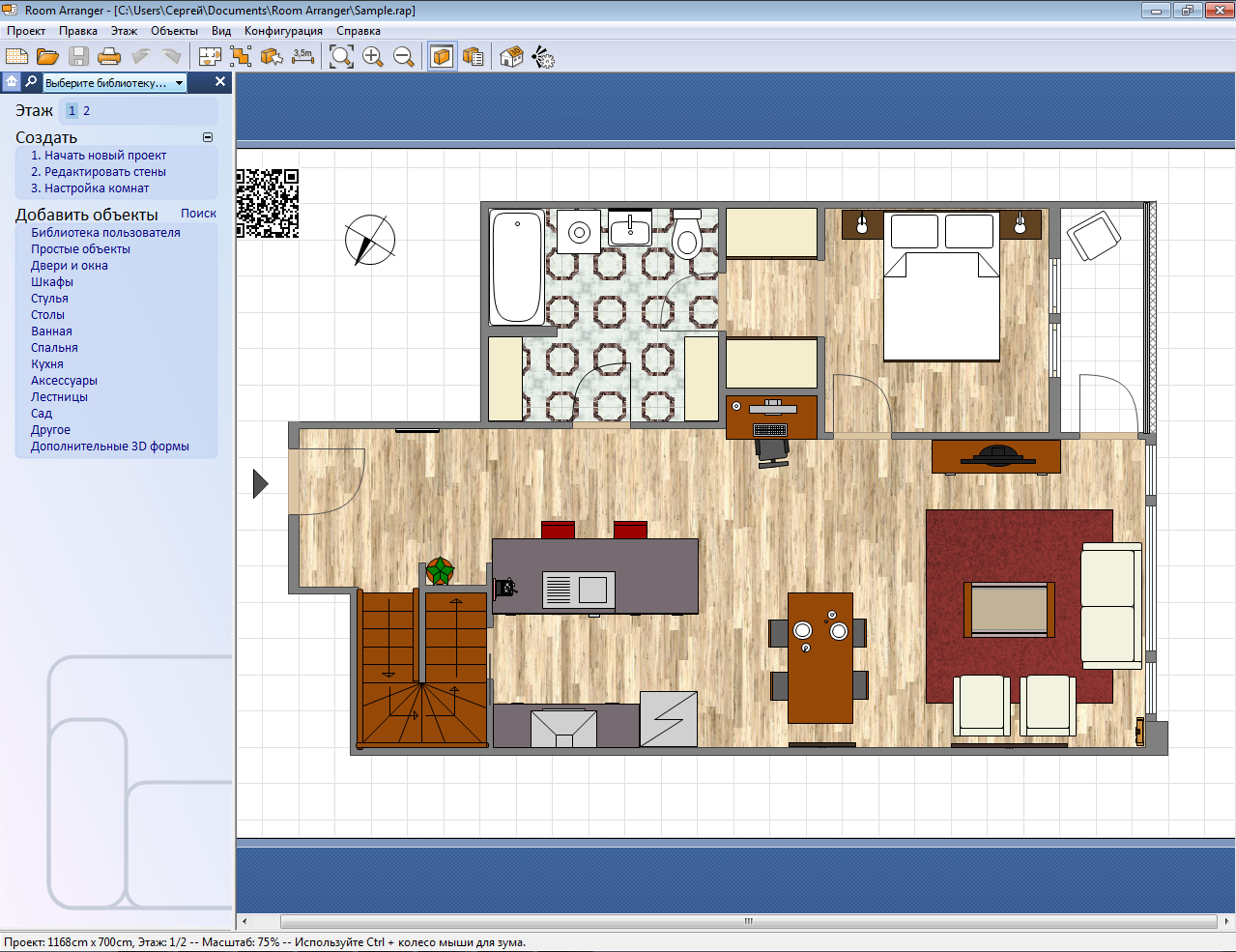The width and height of the screenshot is (1236, 952).
Task: Collapse the Создать section
Action: click(x=208, y=137)
